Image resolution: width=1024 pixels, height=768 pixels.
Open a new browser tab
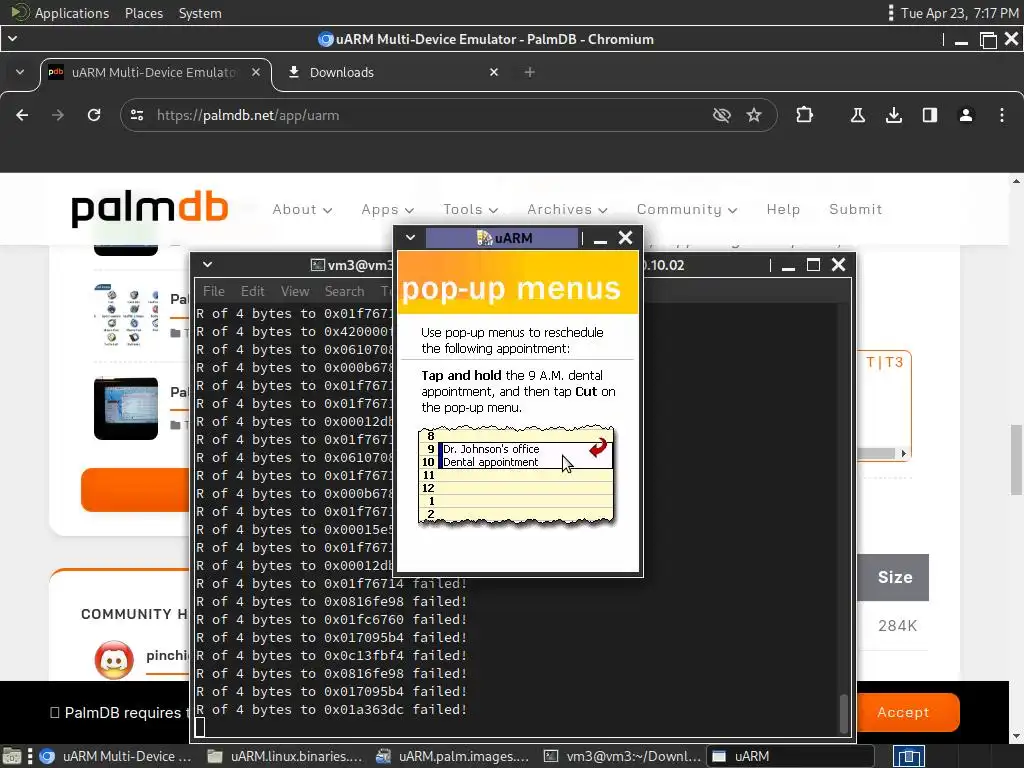coord(530,72)
